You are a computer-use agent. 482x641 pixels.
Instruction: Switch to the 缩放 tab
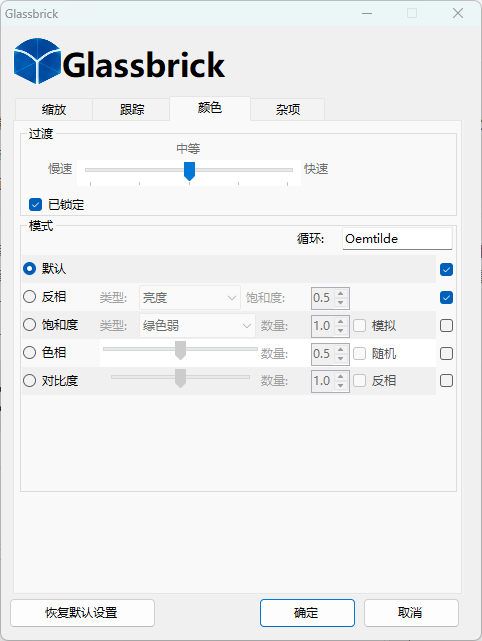54,110
